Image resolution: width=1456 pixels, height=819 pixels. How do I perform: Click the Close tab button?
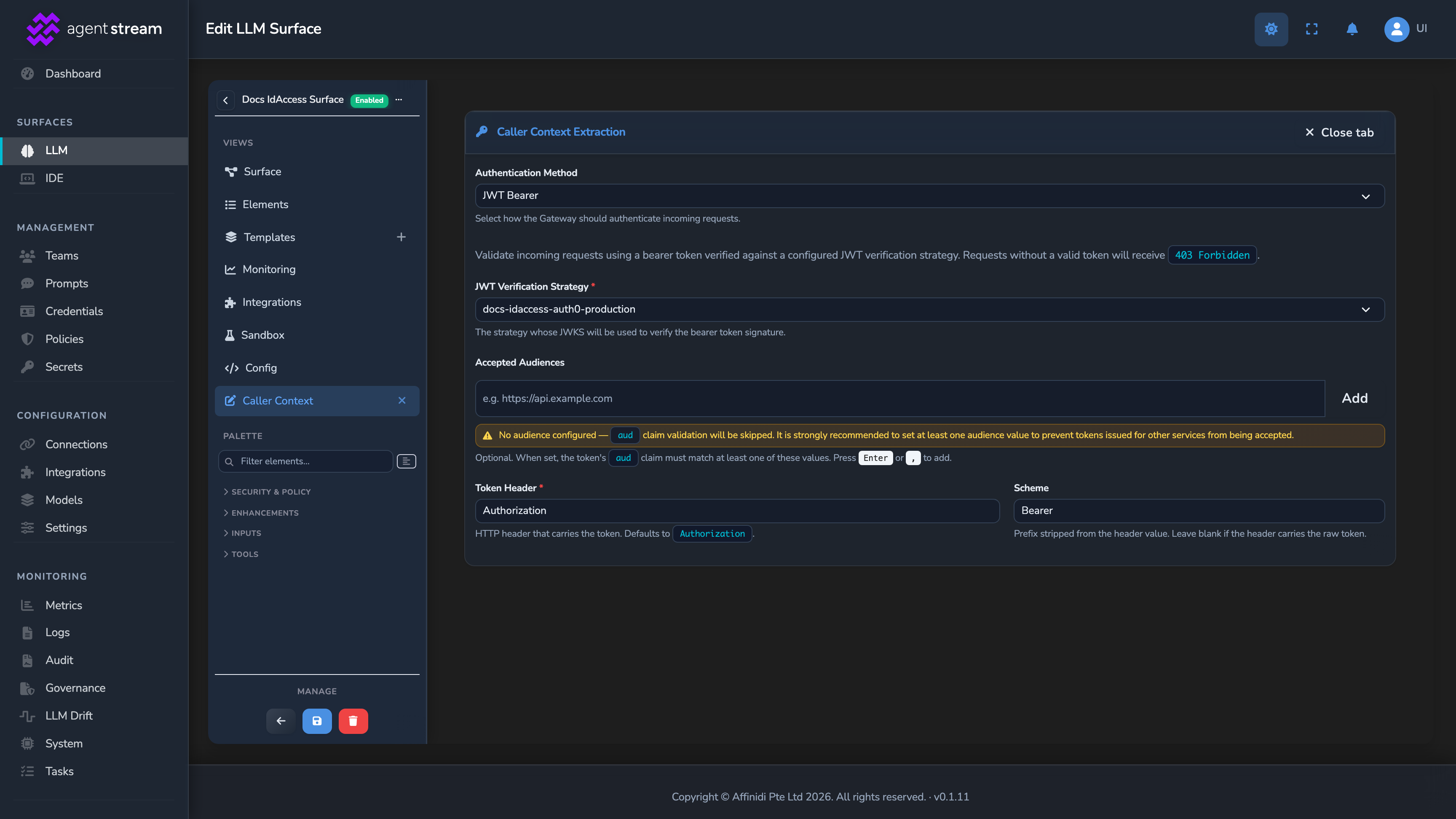click(x=1339, y=132)
